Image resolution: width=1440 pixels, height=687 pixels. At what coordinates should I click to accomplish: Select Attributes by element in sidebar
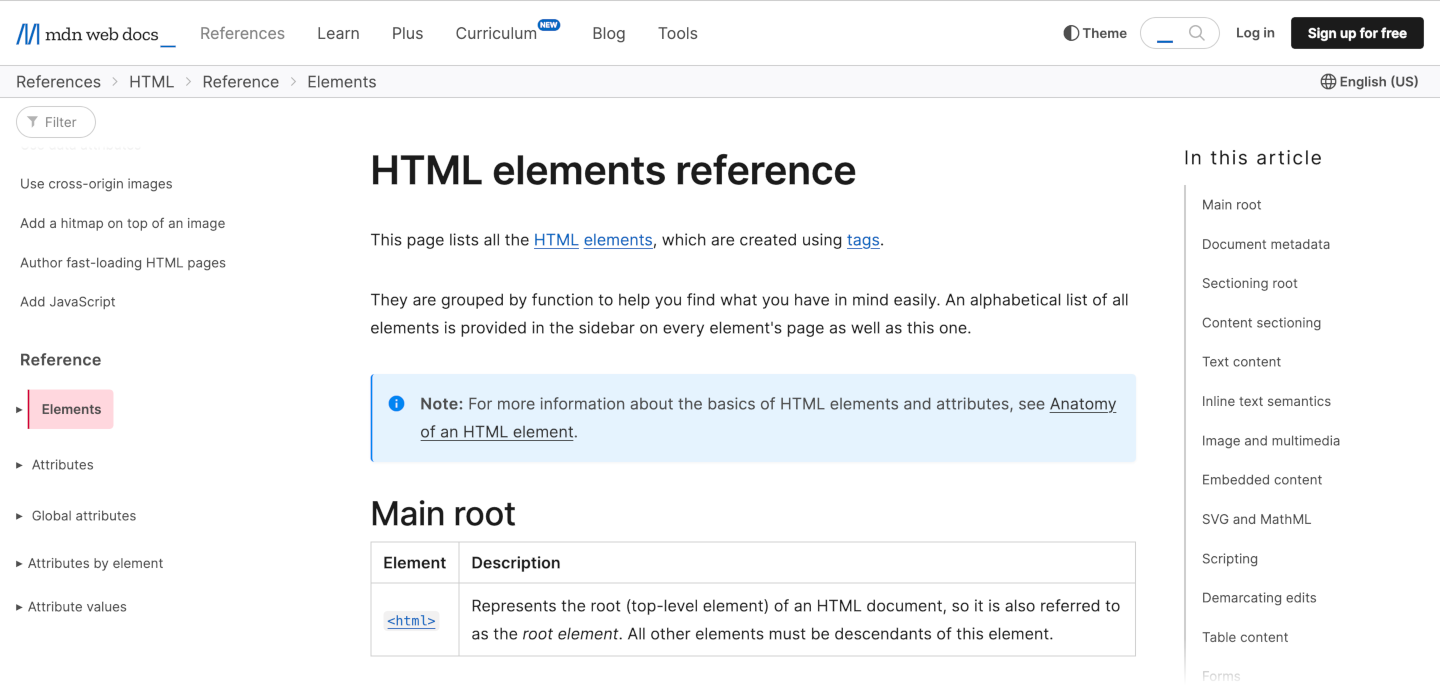(95, 564)
